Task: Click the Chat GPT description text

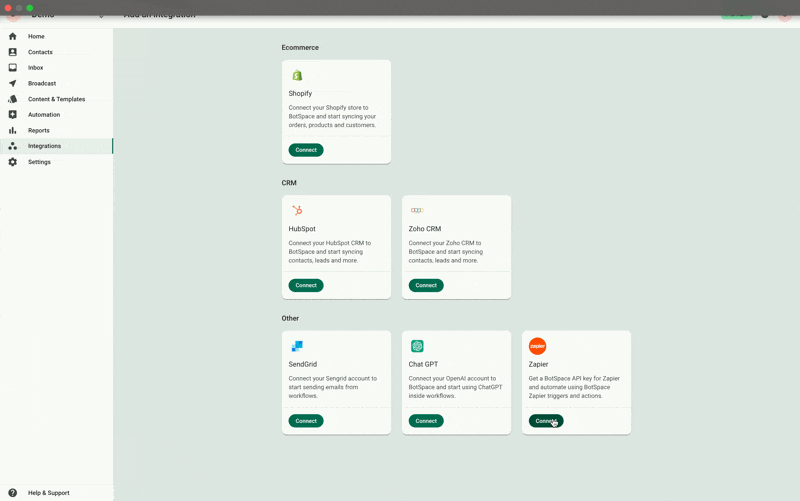Action: [455, 387]
